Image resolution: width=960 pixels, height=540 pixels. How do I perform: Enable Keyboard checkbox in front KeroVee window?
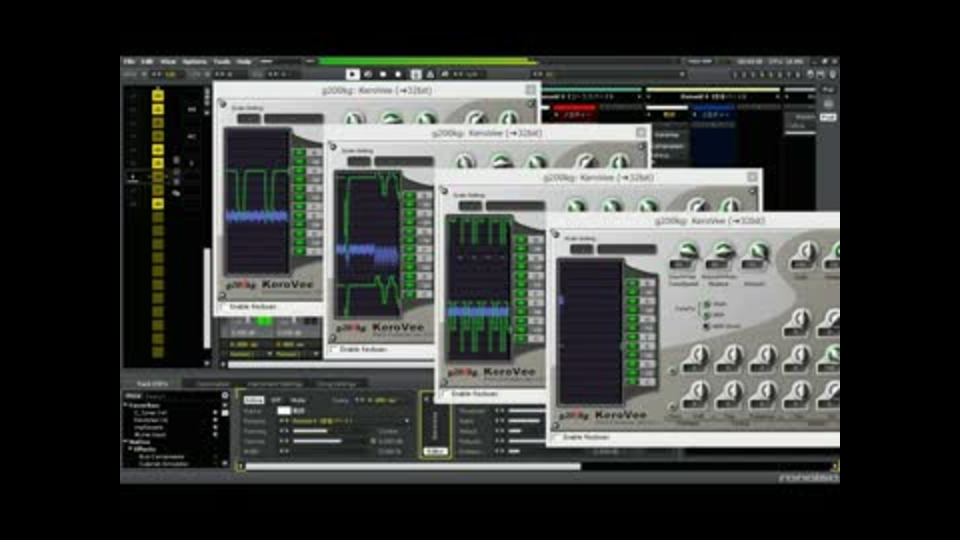pos(555,438)
